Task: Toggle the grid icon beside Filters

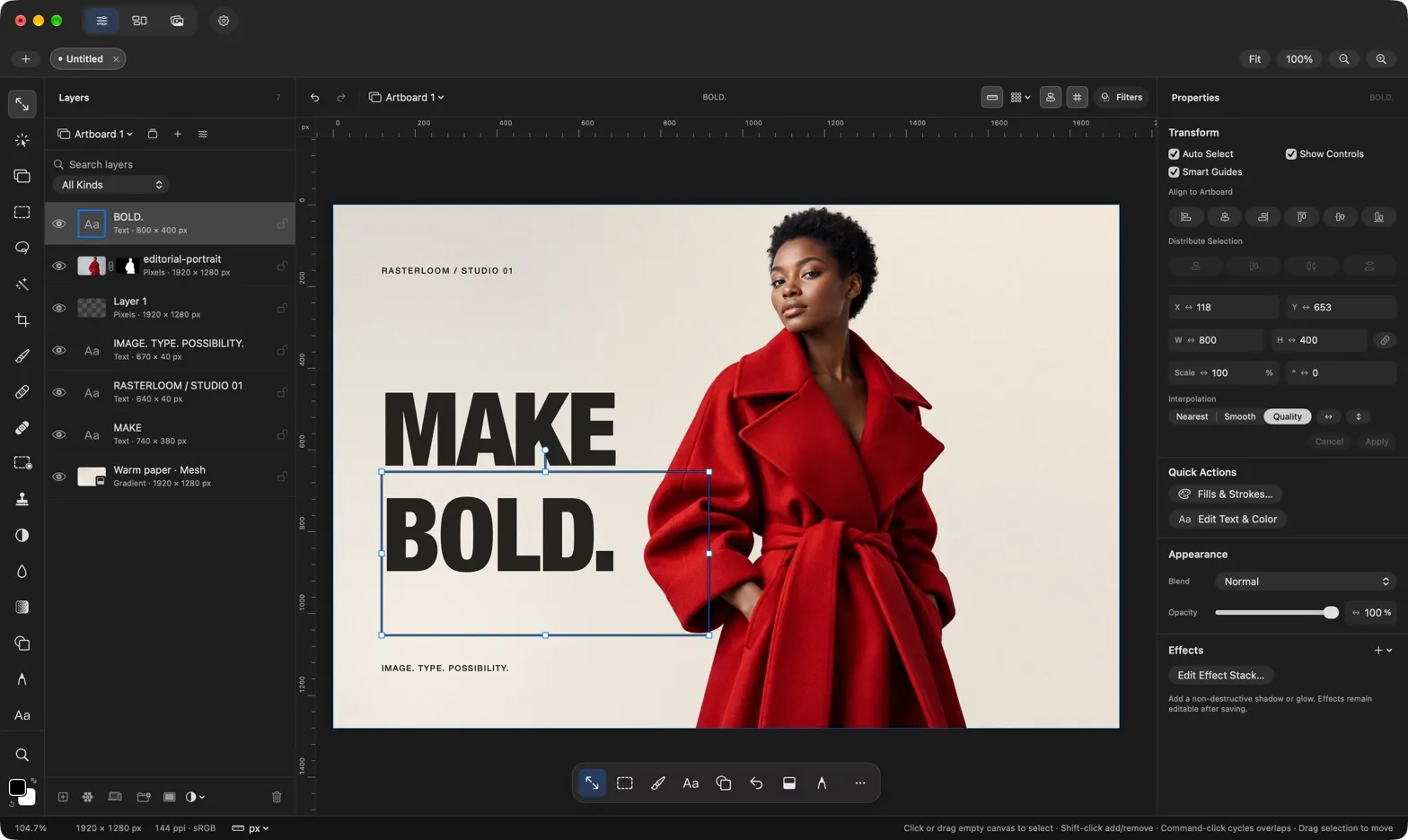Action: click(1077, 97)
